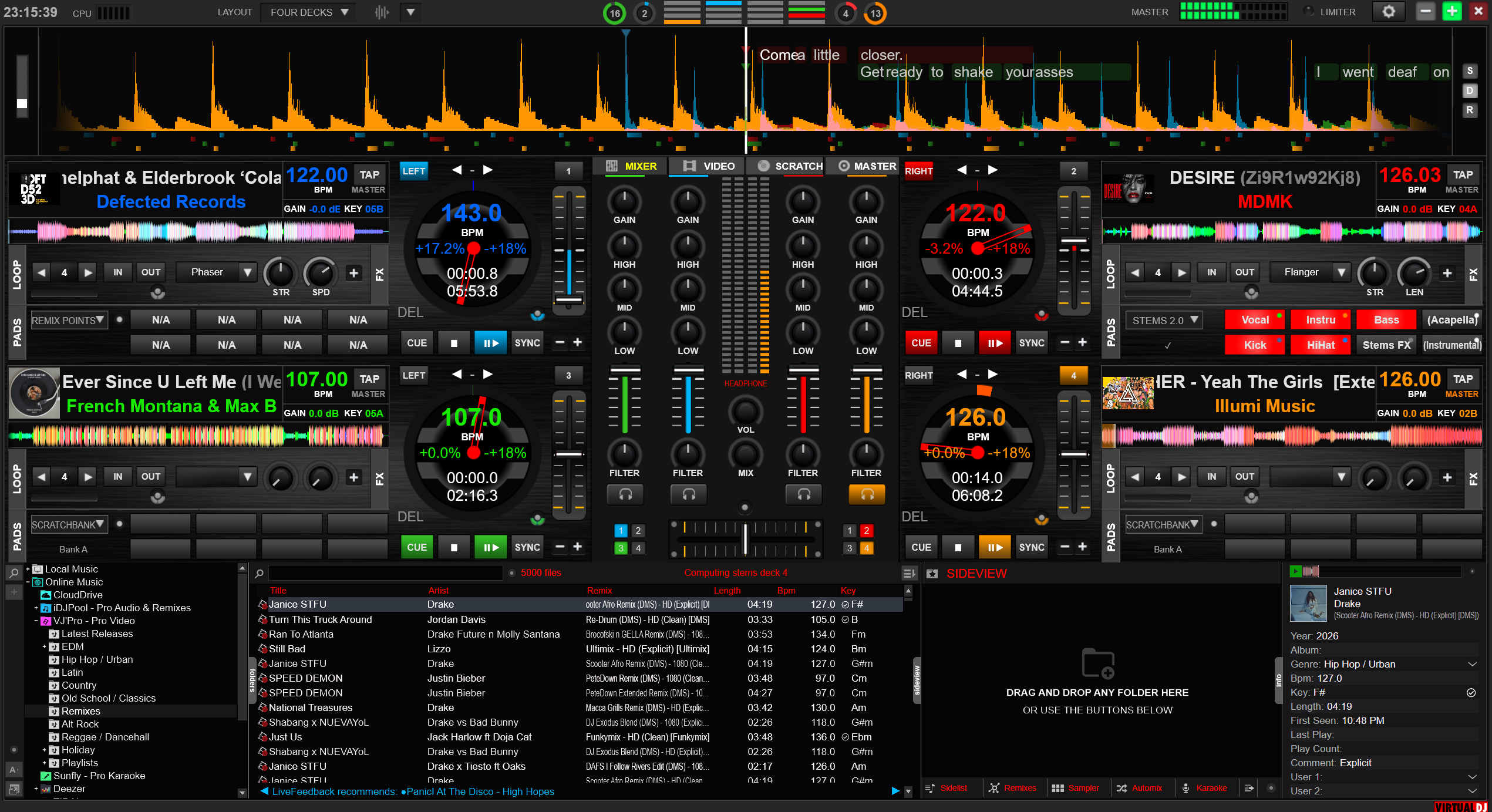Click the green CUE button on deck 3

point(417,547)
